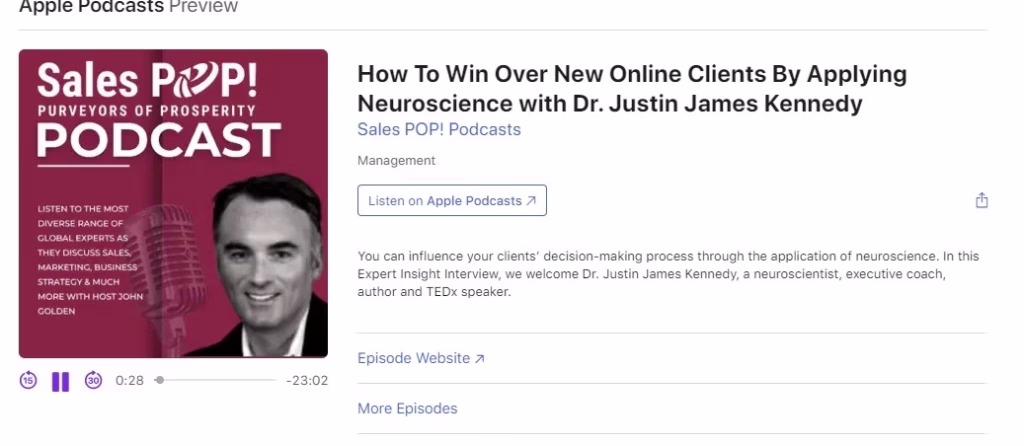This screenshot has height=446, width=1024.
Task: Click the share icon
Action: click(x=982, y=200)
